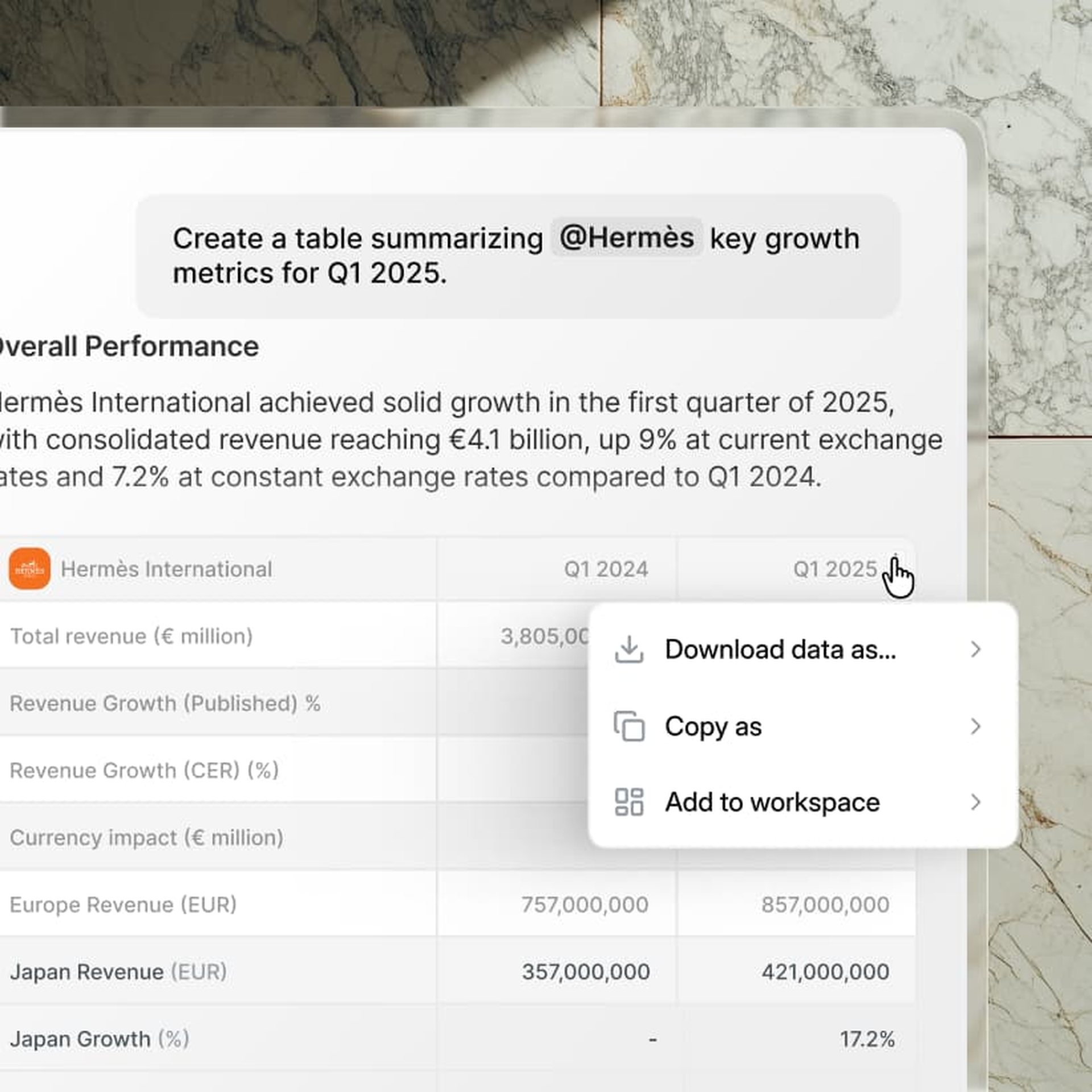Screen dimensions: 1092x1092
Task: Select the Q1 2024 column header
Action: point(606,569)
